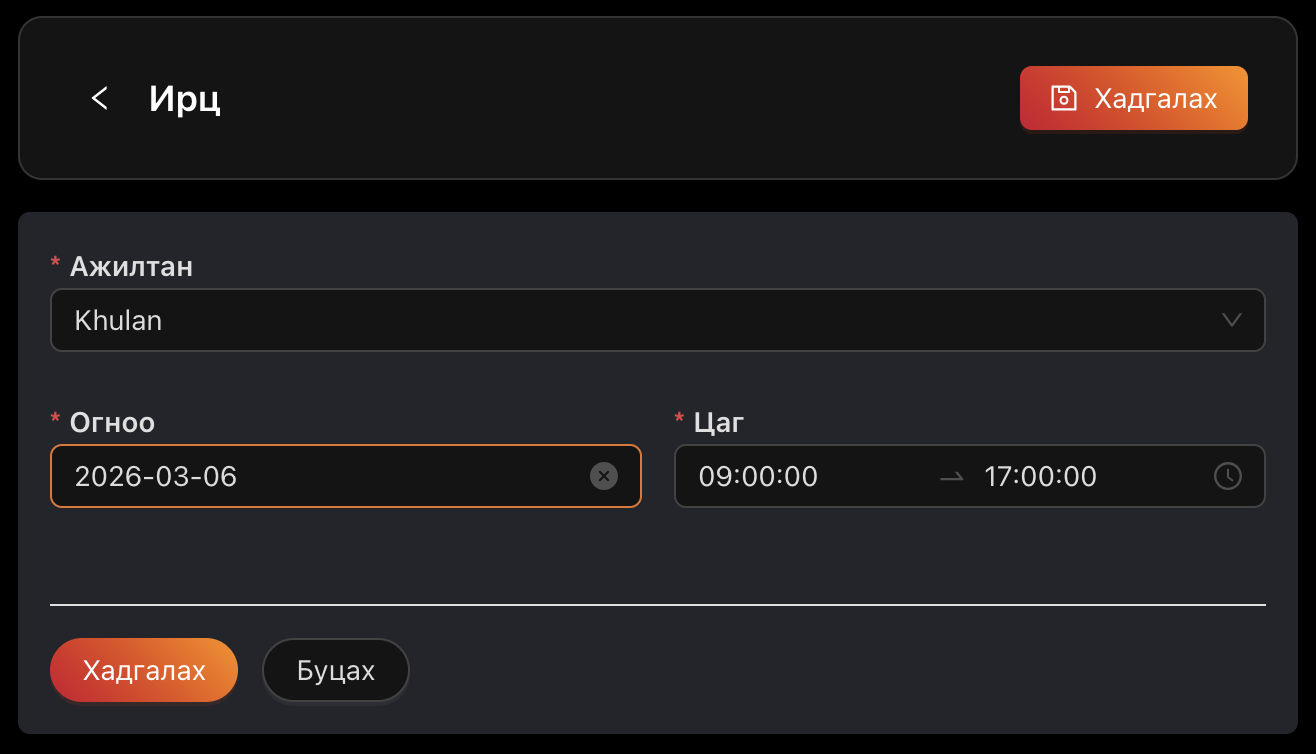Click the horizontal divider above the buttons

tap(658, 605)
